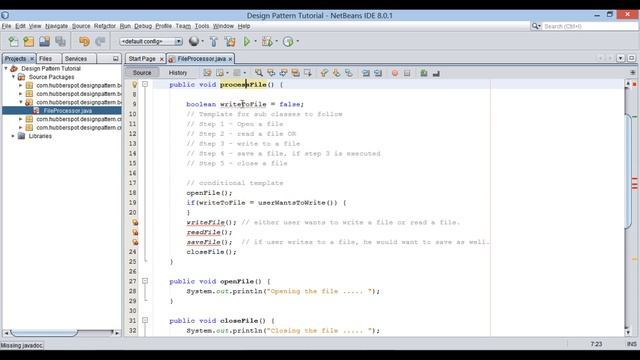Click the Comment icon in editor toolbar
The height and width of the screenshot is (360, 640).
[424, 73]
